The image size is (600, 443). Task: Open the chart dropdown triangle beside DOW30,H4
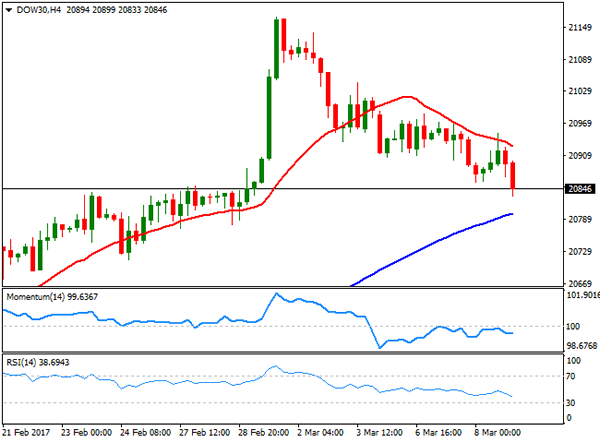[x=9, y=10]
